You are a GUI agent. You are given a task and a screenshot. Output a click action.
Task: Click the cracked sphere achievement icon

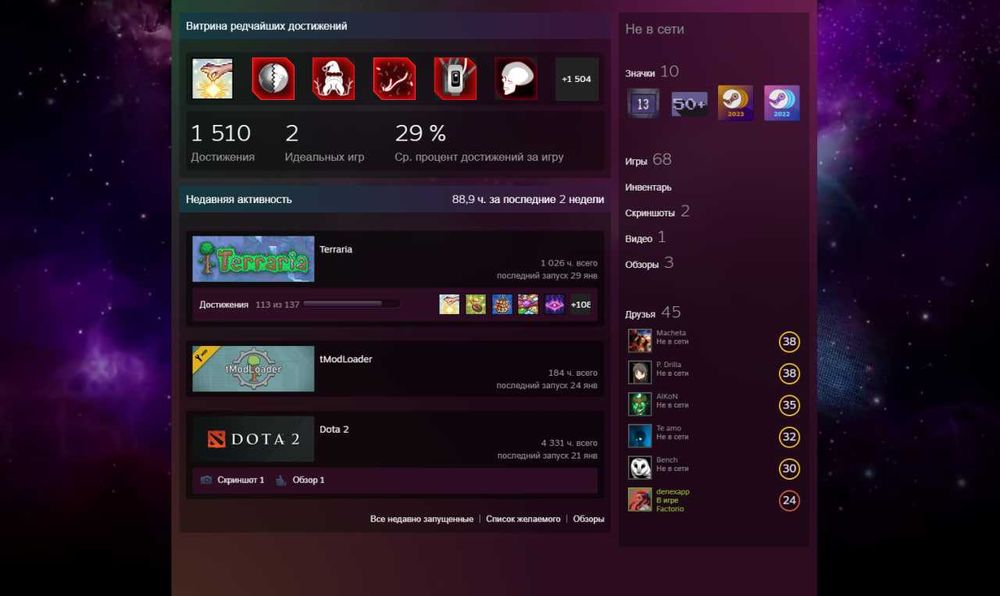273,79
